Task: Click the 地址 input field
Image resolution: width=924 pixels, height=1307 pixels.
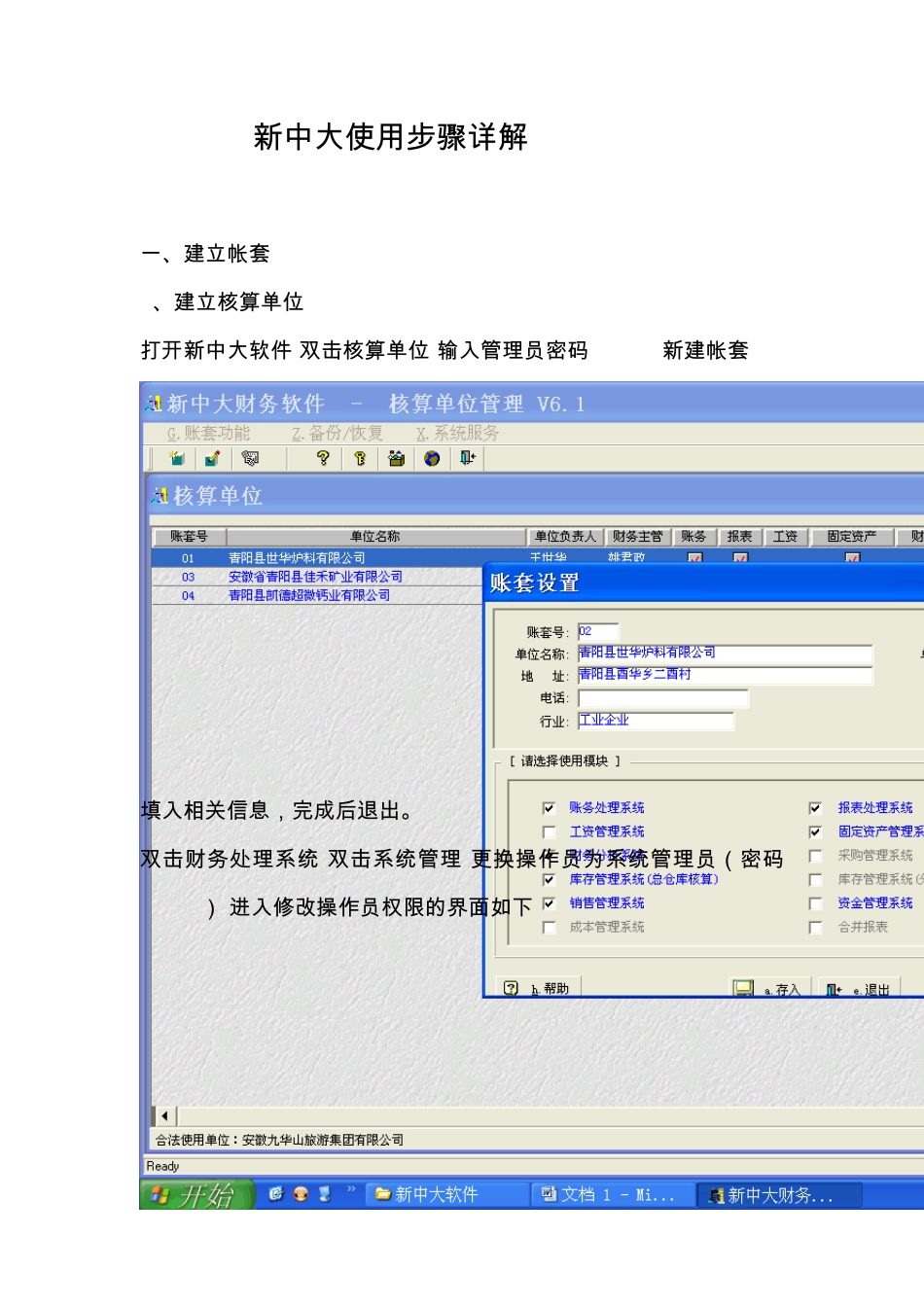Action: [x=726, y=675]
